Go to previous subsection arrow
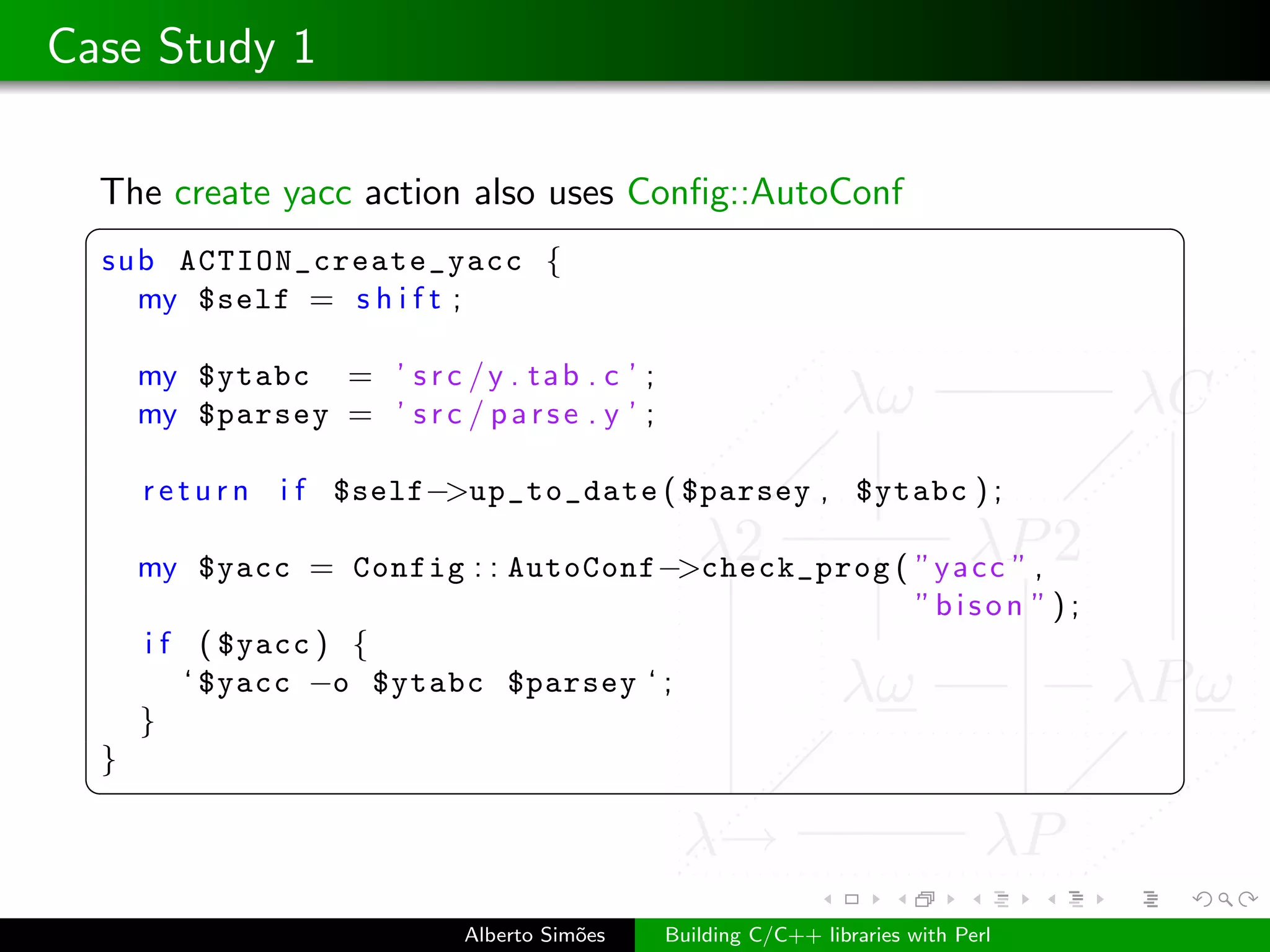This screenshot has width=1270, height=952. tap(977, 899)
